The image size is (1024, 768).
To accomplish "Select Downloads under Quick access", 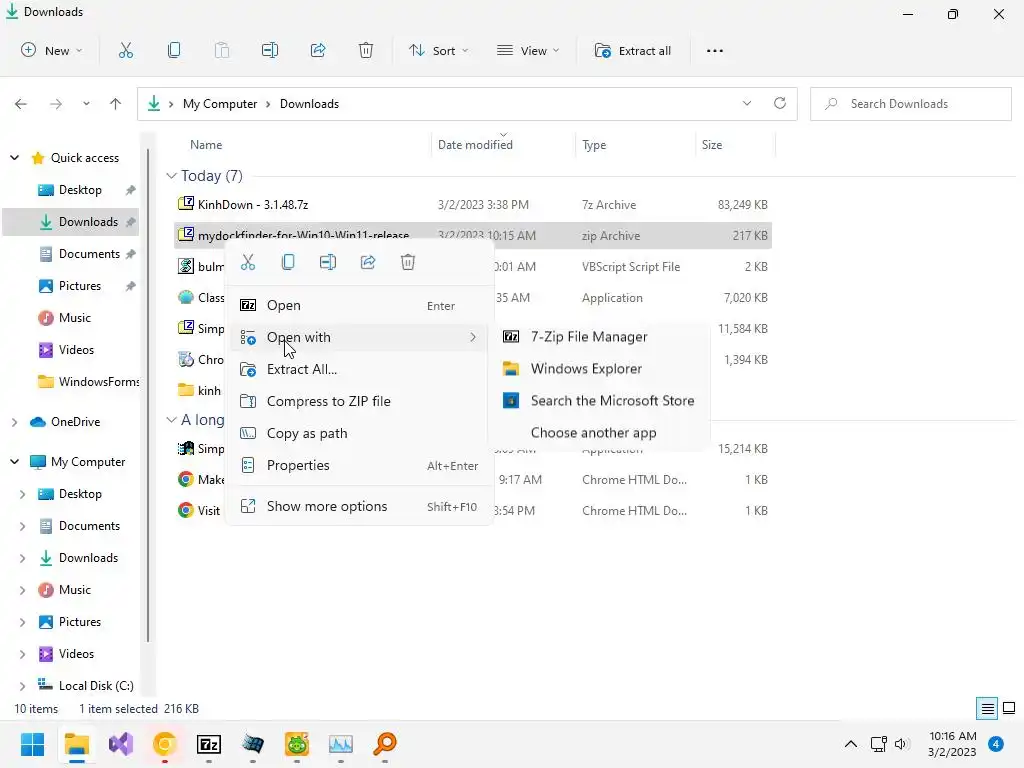I will point(71,222).
